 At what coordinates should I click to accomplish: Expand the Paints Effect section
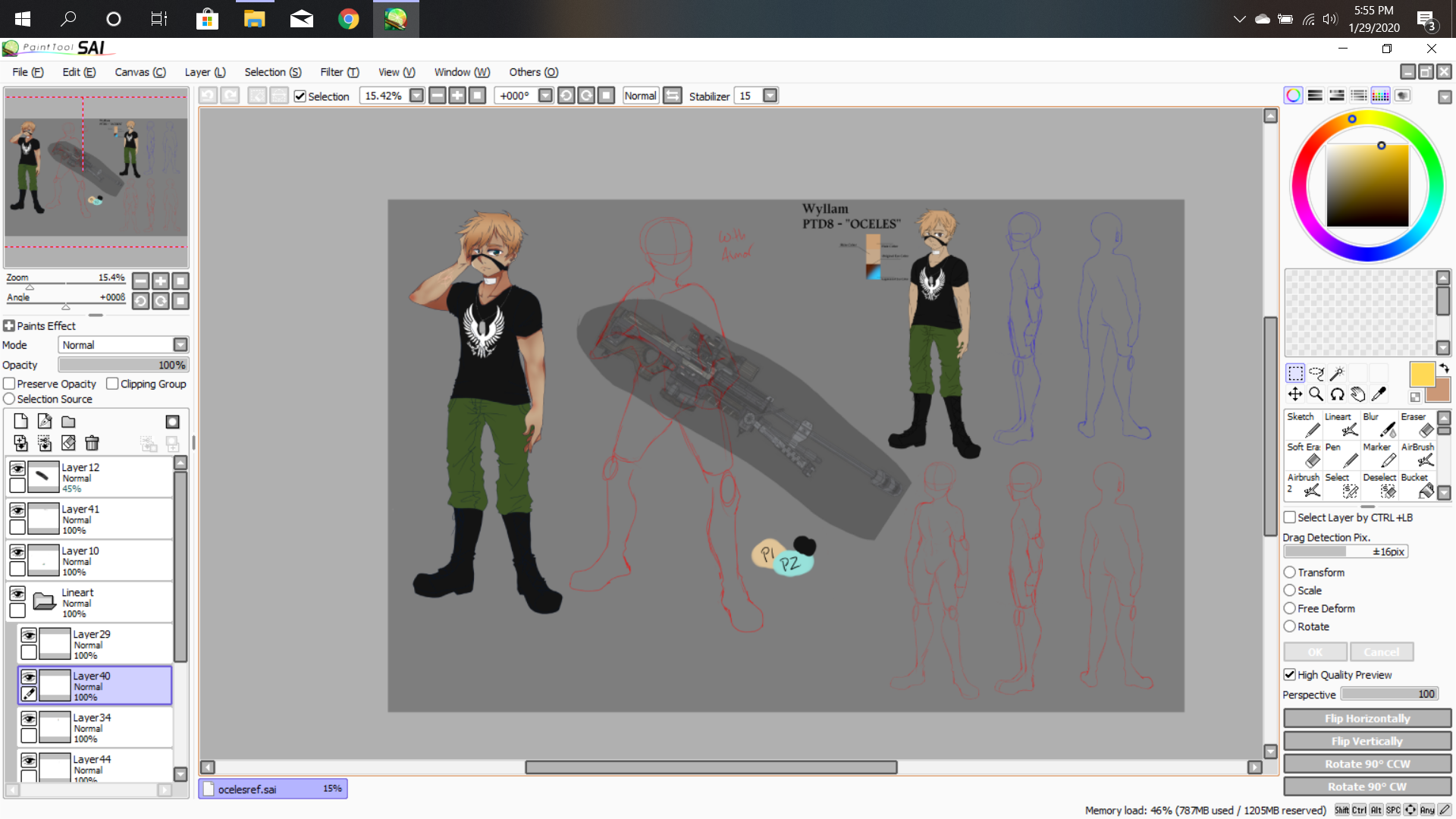[9, 326]
